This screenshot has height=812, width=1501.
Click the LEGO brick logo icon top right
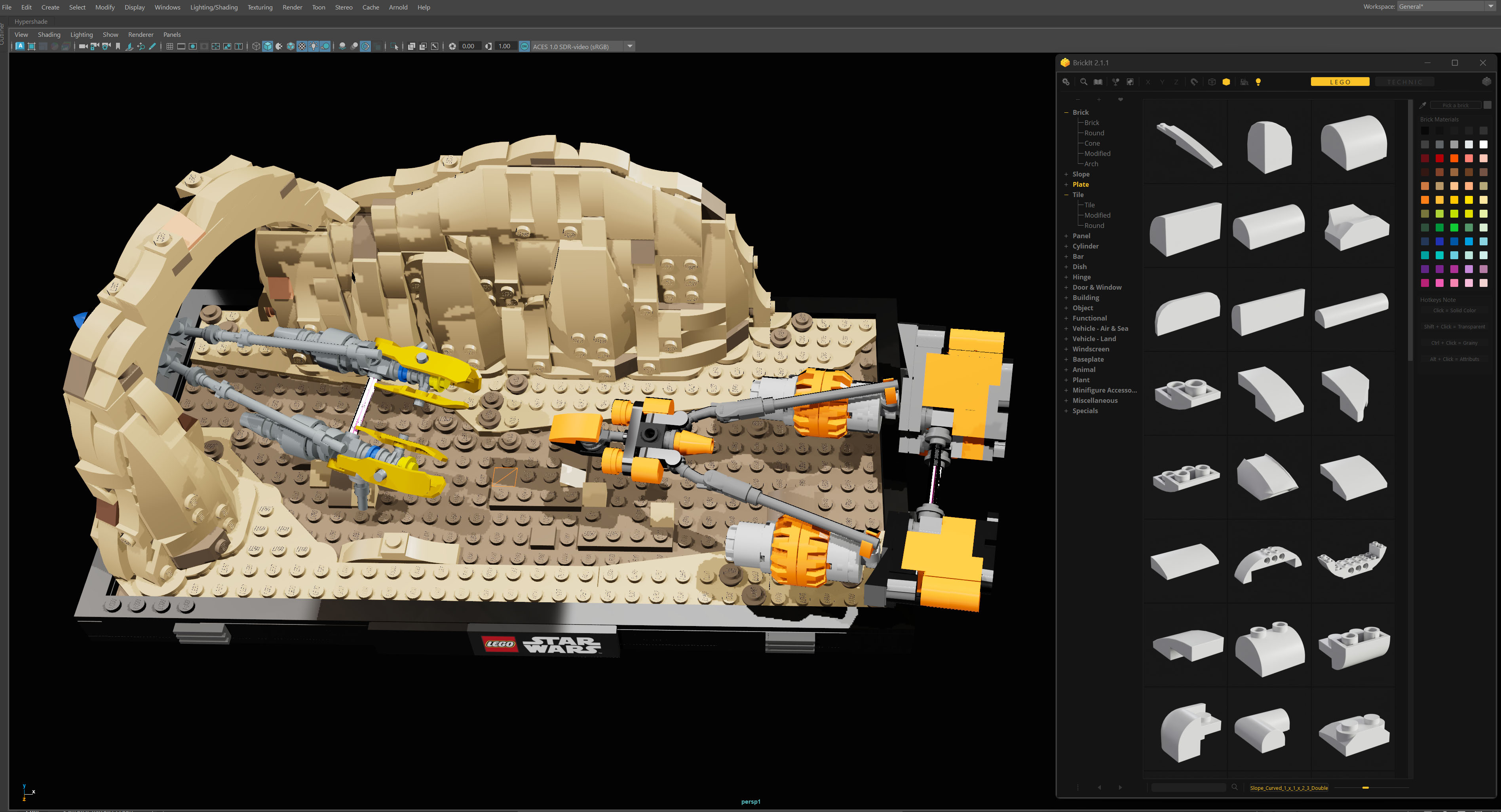(1486, 82)
